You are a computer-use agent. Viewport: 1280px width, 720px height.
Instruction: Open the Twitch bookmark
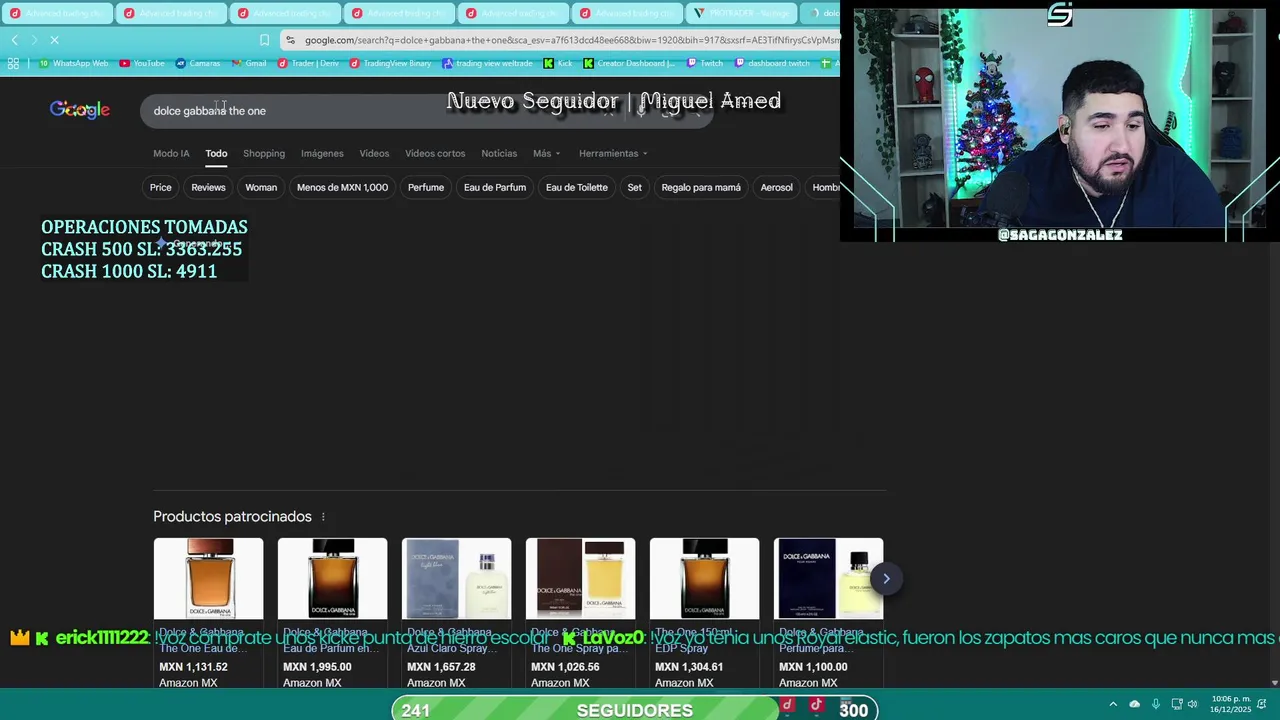pos(704,63)
